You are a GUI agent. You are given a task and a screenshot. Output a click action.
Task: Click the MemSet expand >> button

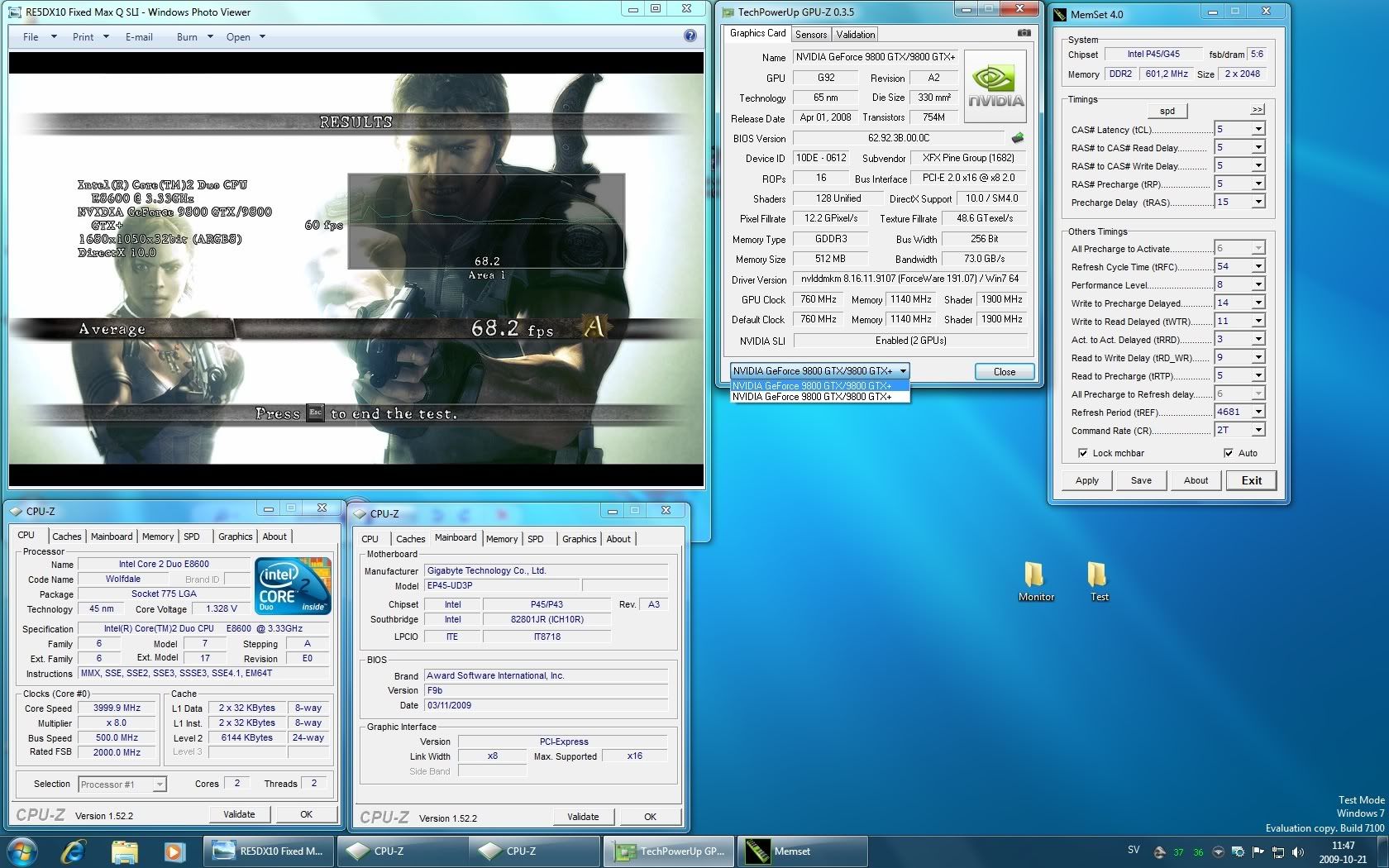1257,109
